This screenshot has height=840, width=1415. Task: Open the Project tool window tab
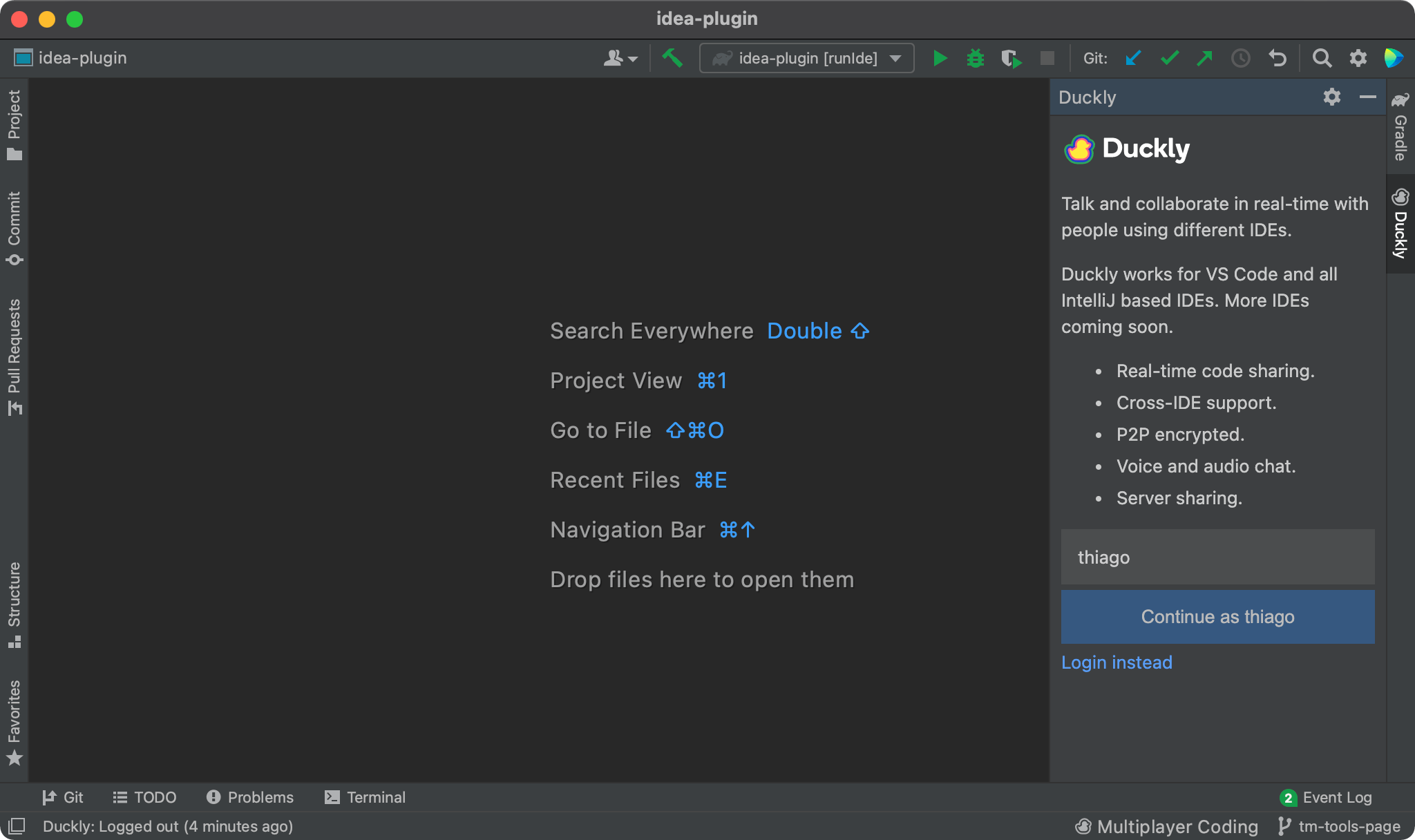(15, 124)
